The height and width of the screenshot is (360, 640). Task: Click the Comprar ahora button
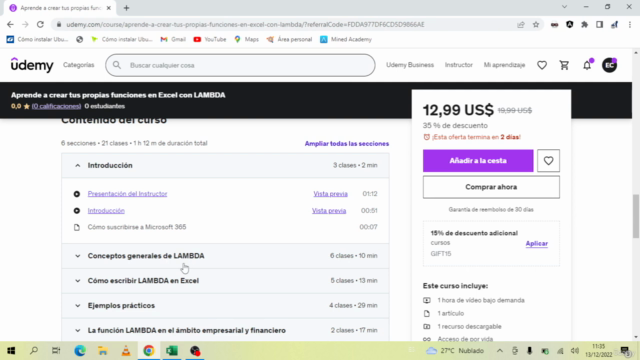click(x=491, y=187)
